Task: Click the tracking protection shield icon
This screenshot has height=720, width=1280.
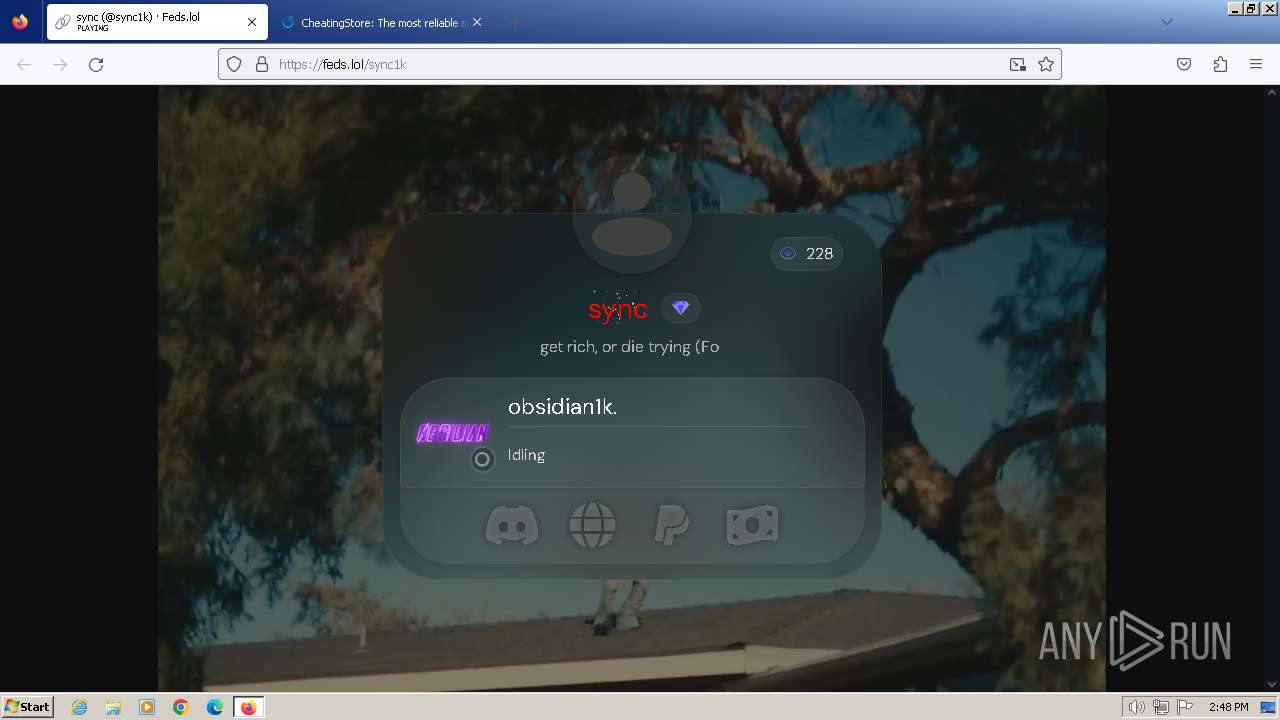Action: coord(234,64)
